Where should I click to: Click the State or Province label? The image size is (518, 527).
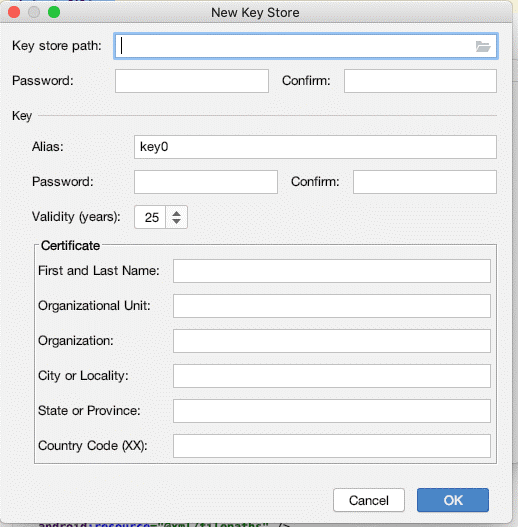point(89,411)
